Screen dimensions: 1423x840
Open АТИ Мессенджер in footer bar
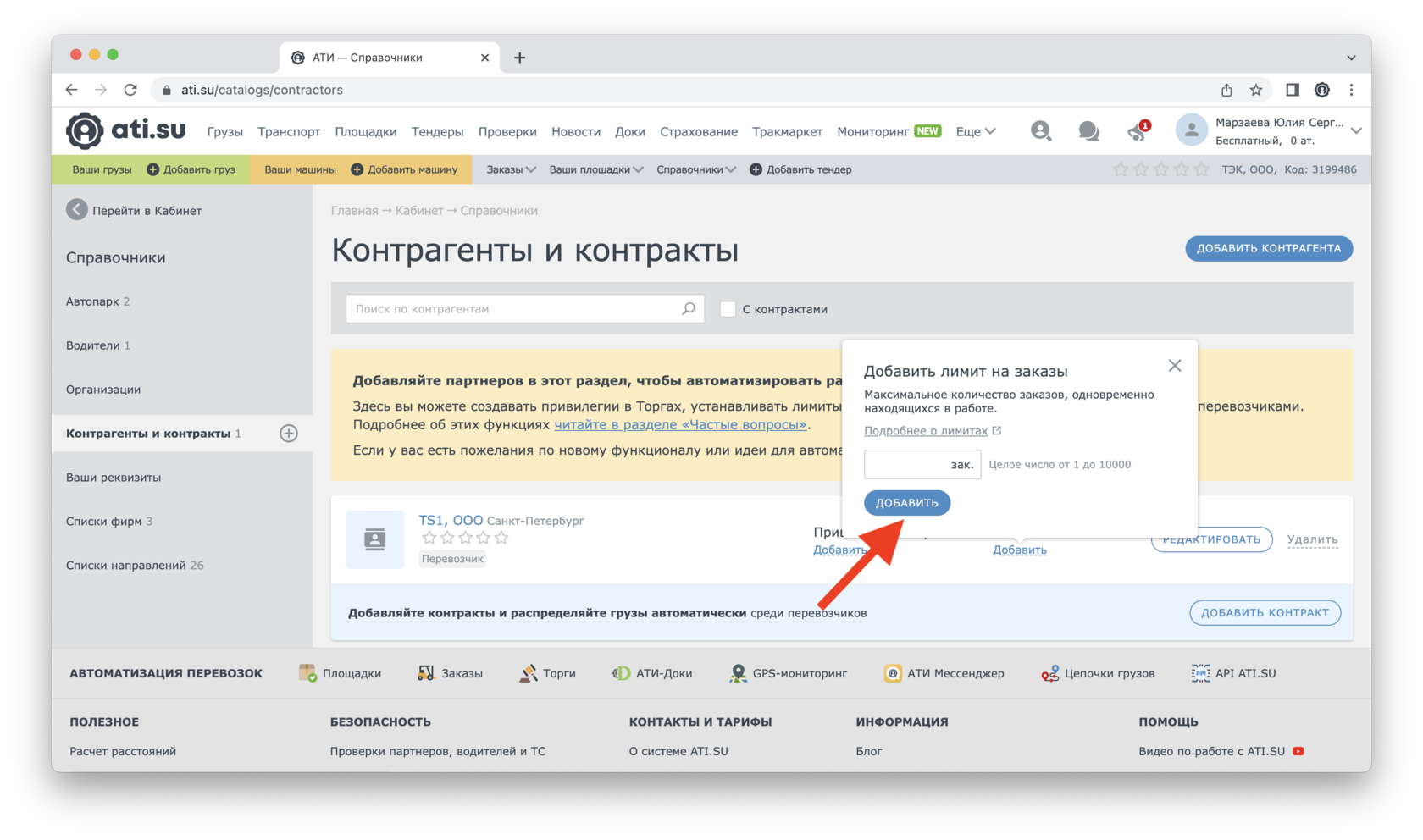point(944,673)
